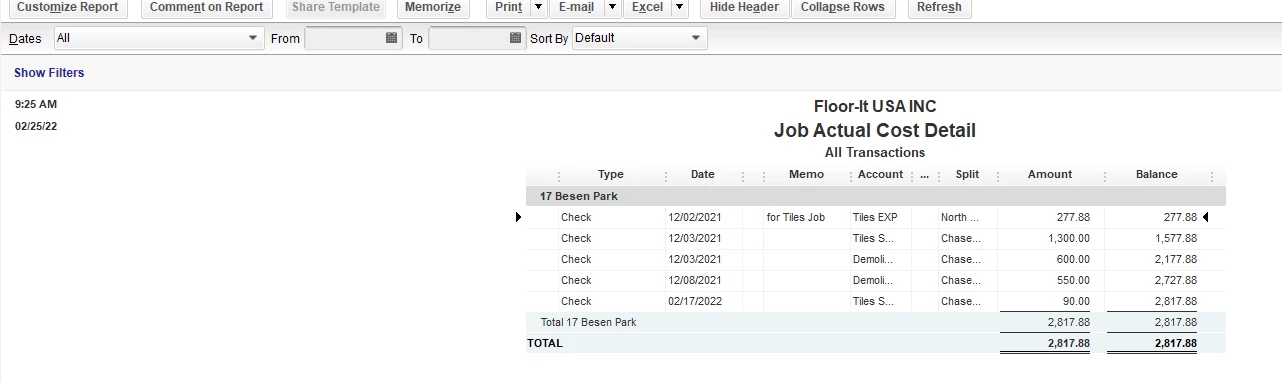Screen dimensions: 1282x382
Task: Click the Excel button
Action: pyautogui.click(x=648, y=7)
